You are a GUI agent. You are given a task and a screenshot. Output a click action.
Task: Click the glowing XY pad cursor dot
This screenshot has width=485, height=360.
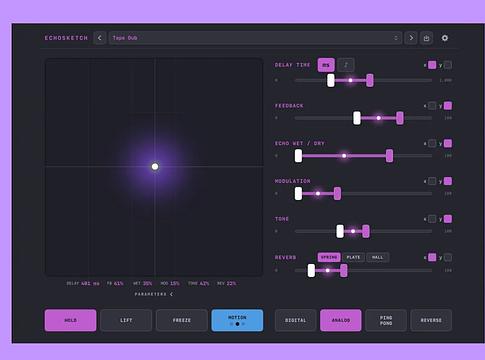tap(155, 166)
